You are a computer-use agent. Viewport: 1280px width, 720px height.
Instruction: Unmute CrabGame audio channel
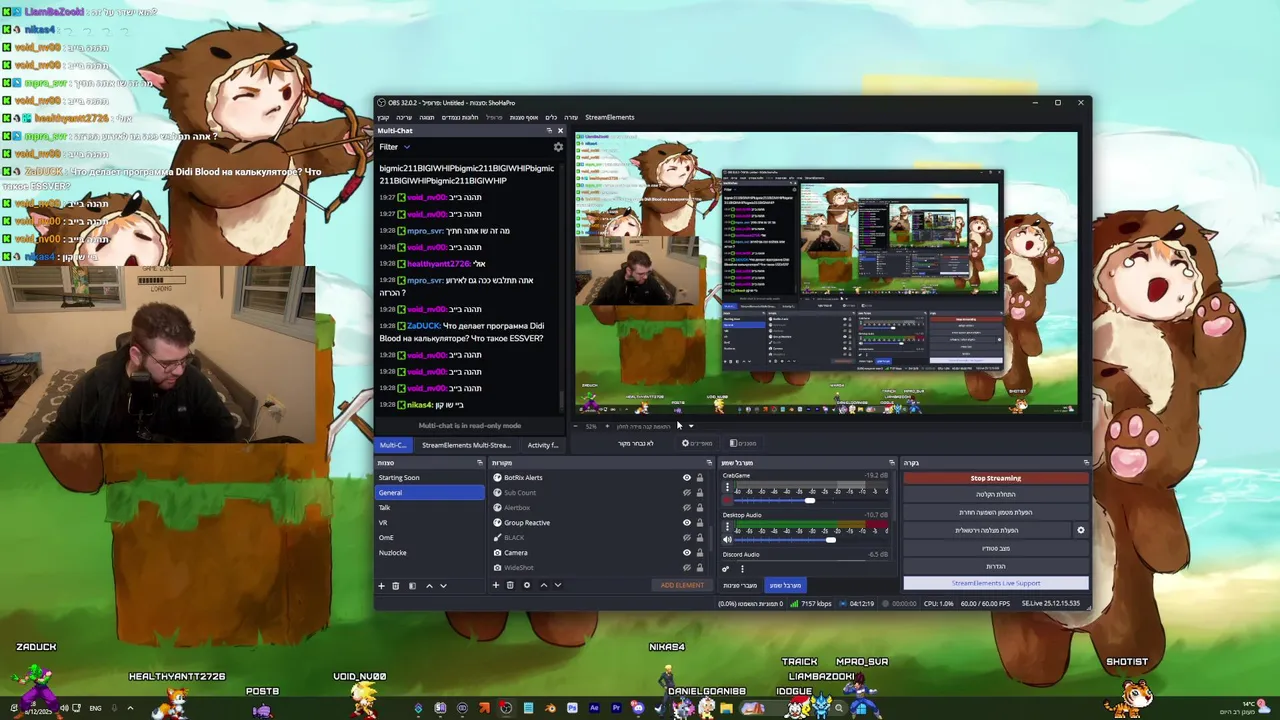727,500
